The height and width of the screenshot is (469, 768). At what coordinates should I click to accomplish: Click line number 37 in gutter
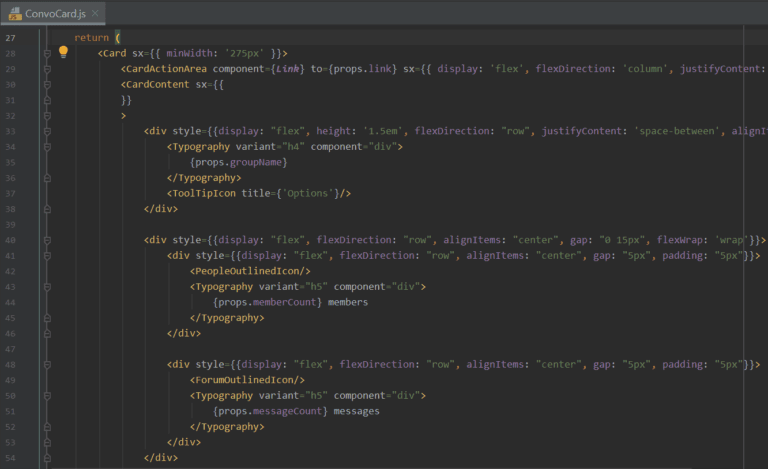pyautogui.click(x=10, y=193)
